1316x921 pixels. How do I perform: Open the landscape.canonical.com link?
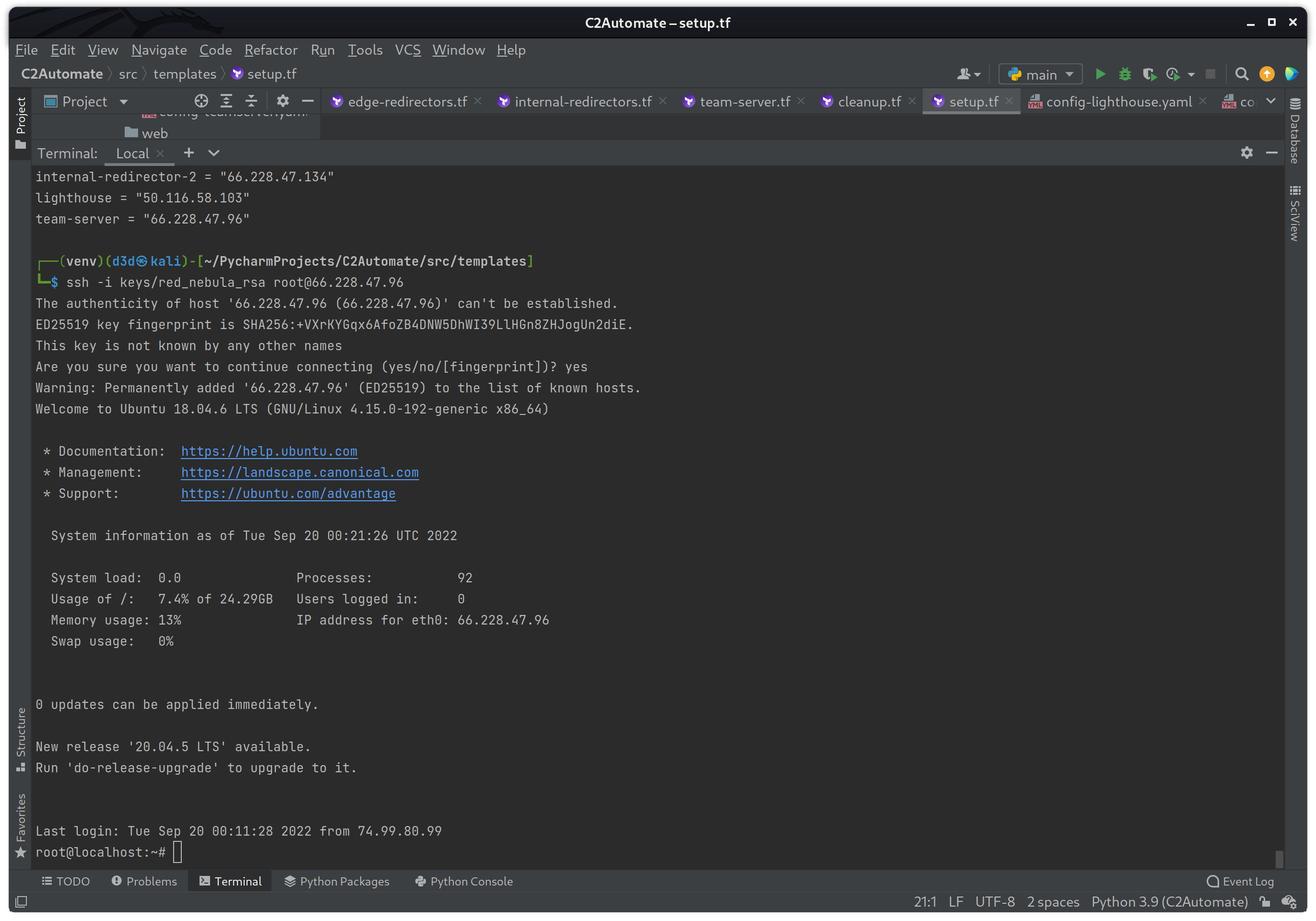(x=299, y=472)
